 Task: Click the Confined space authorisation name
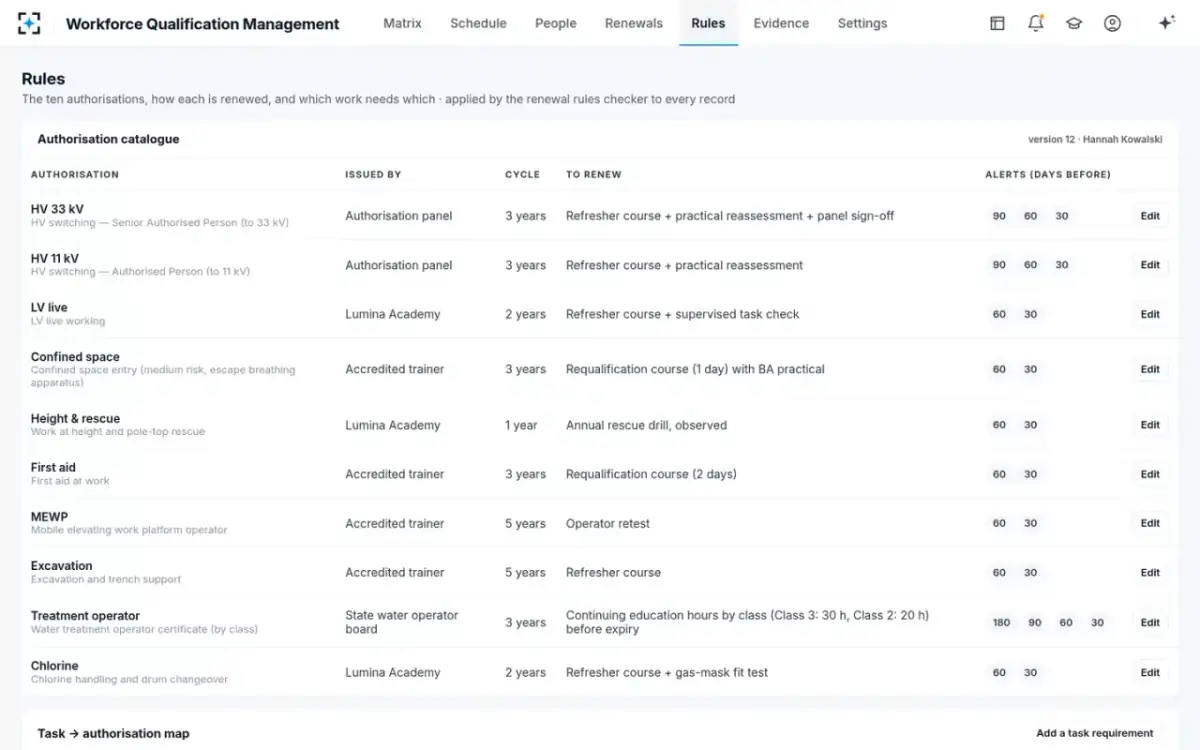click(x=75, y=357)
